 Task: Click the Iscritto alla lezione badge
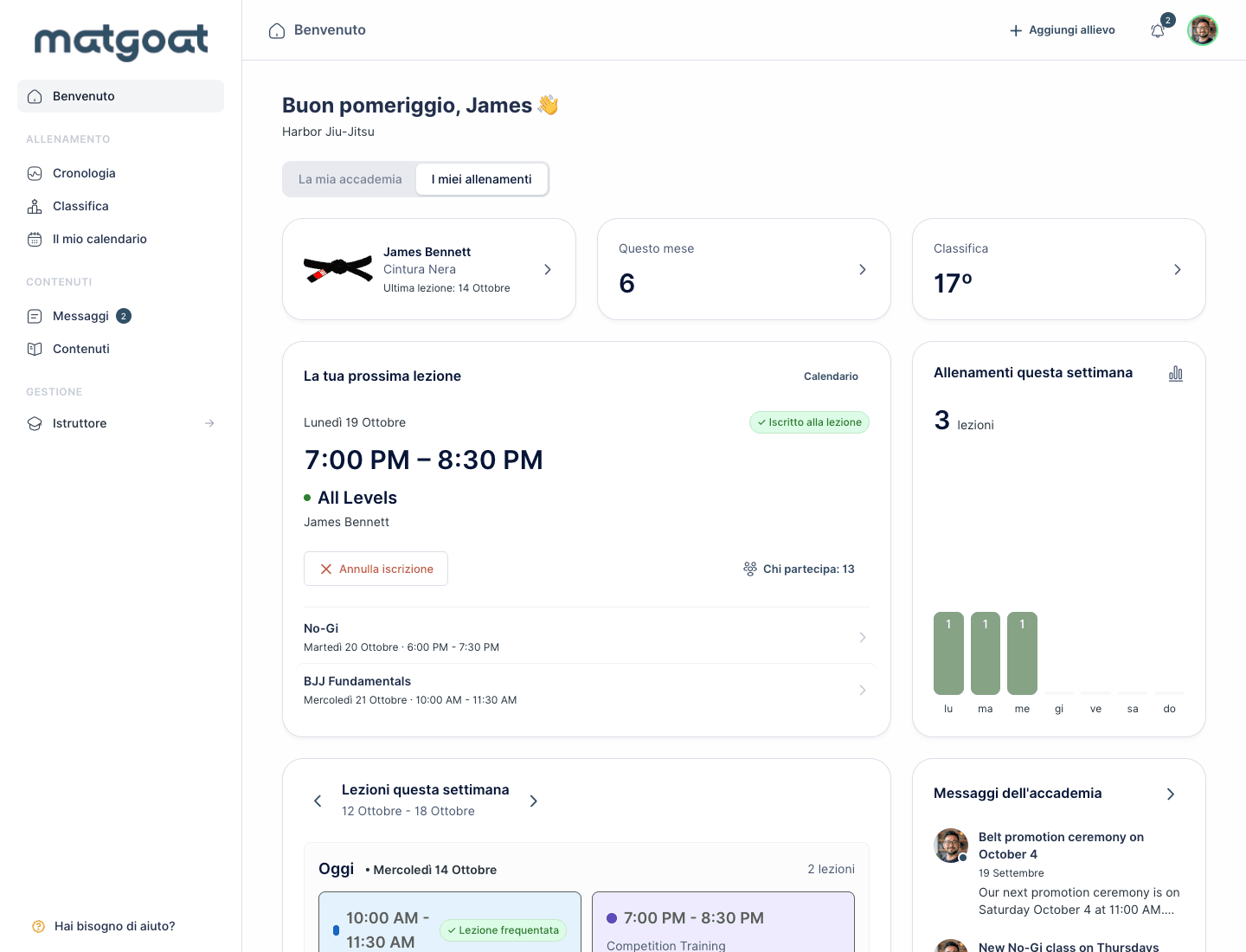coord(809,422)
